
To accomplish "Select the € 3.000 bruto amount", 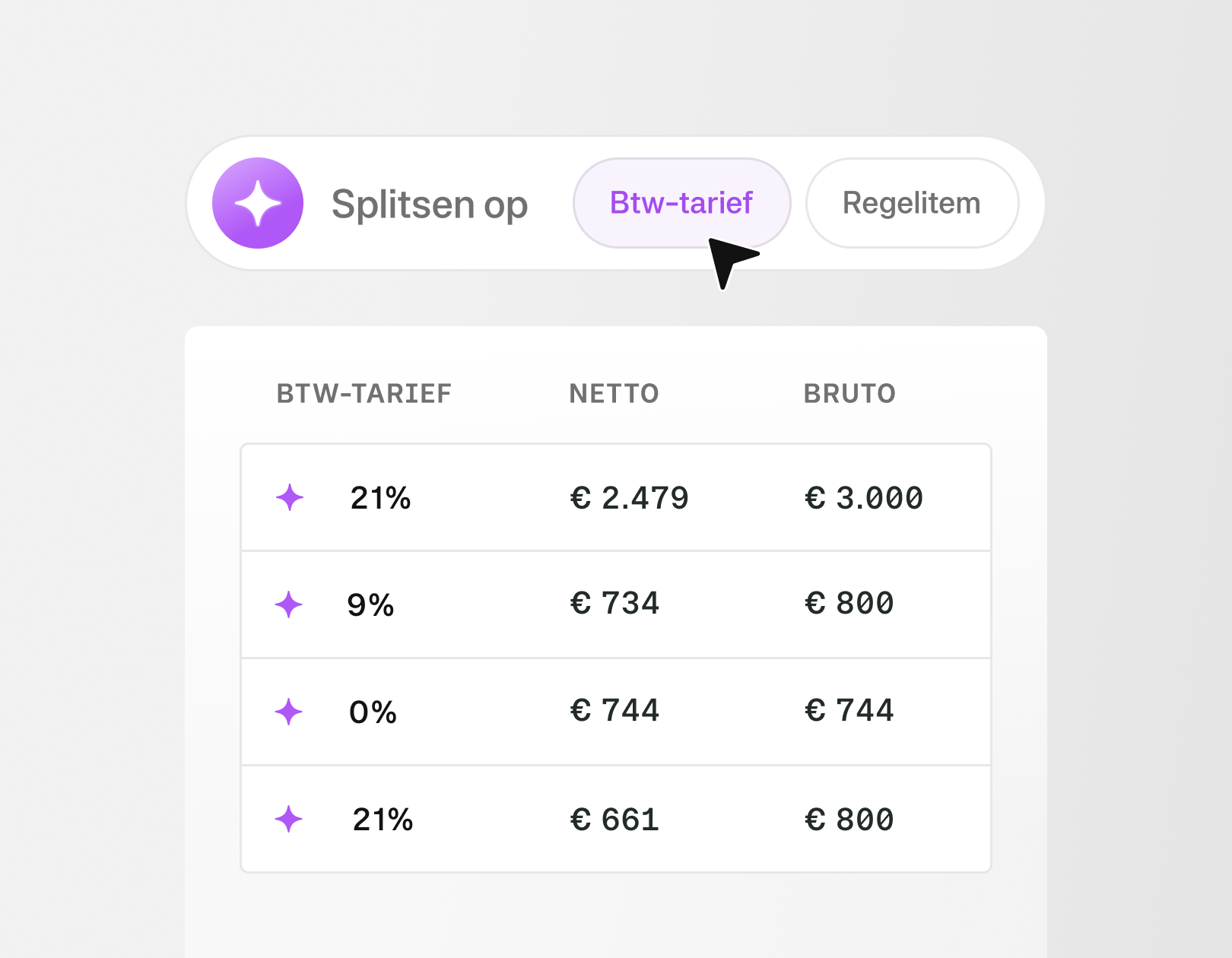I will pos(864,498).
